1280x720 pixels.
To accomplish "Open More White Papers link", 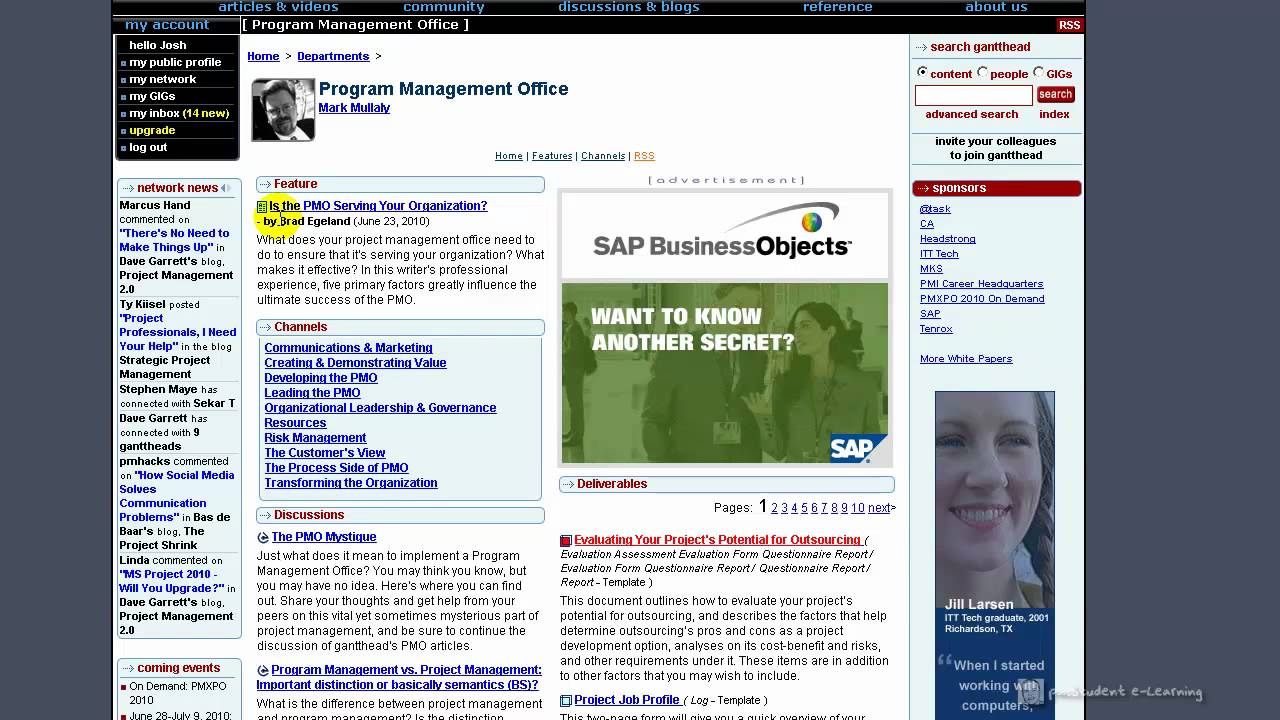I will point(966,359).
